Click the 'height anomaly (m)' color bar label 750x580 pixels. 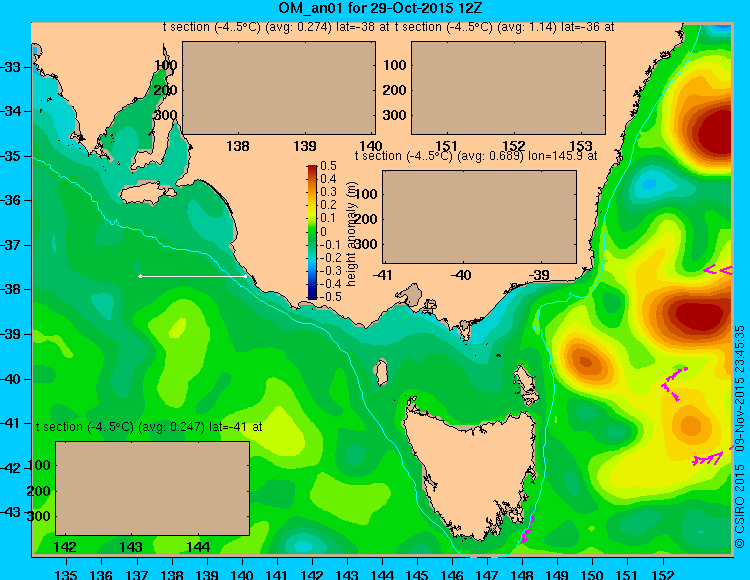coord(351,234)
